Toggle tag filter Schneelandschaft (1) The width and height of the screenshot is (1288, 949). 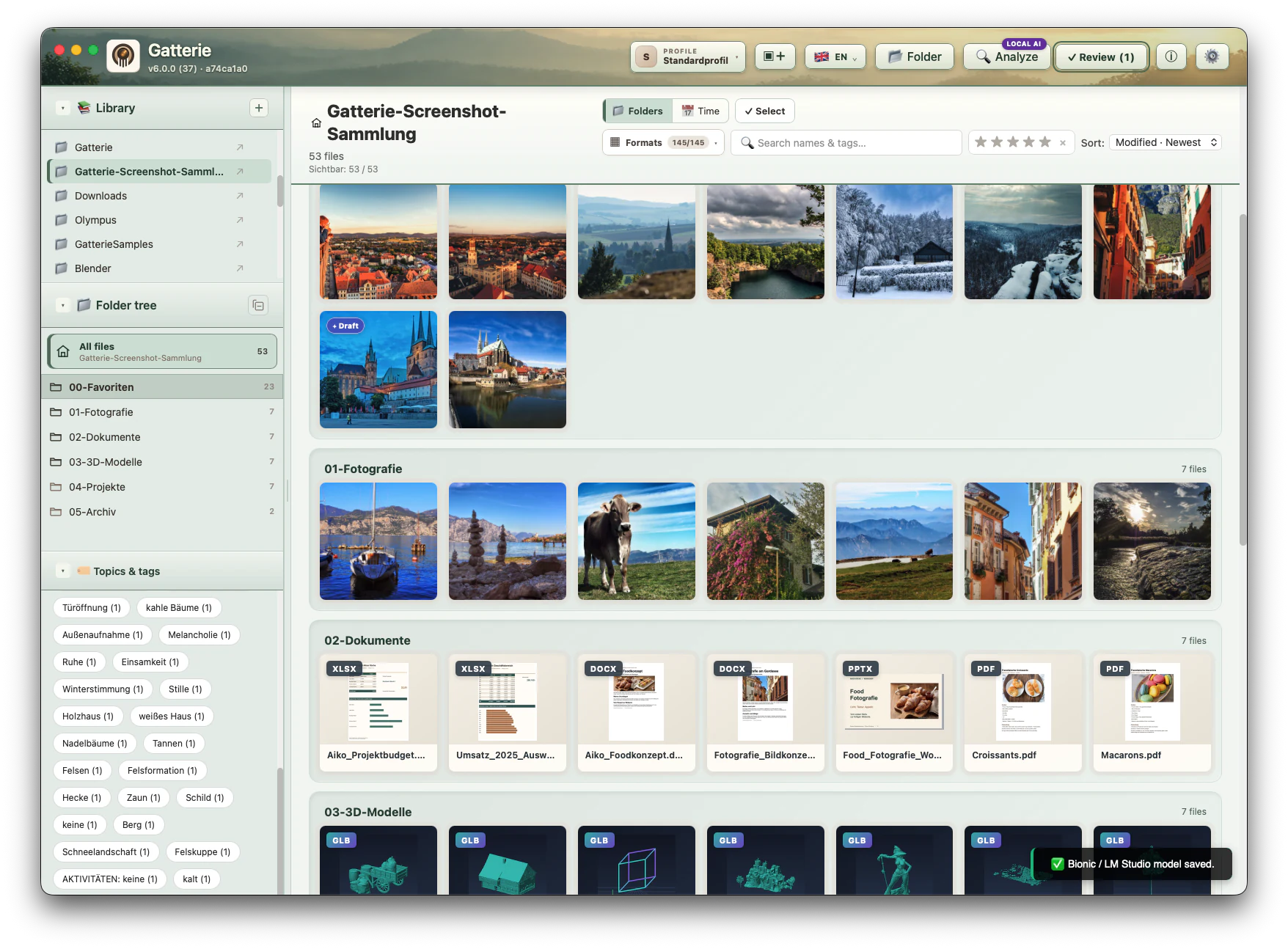point(106,852)
